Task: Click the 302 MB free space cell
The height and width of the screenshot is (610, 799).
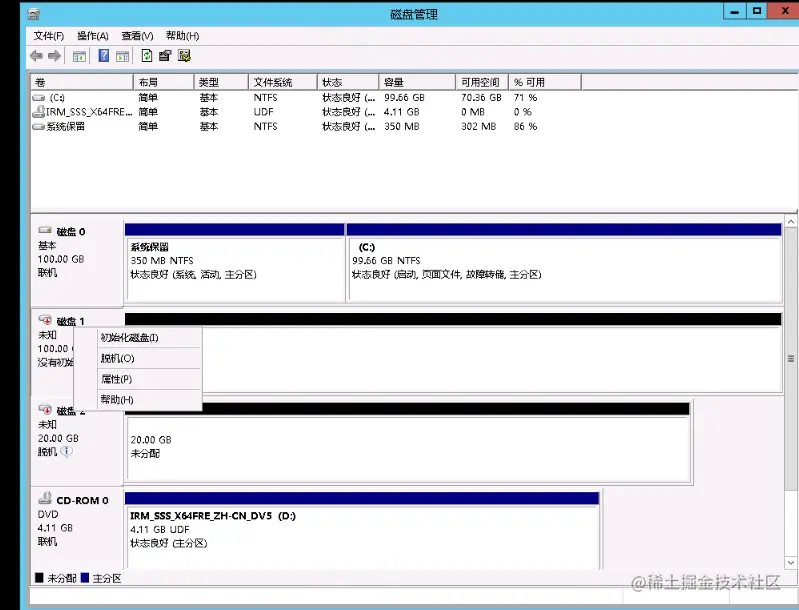Action: (x=478, y=126)
